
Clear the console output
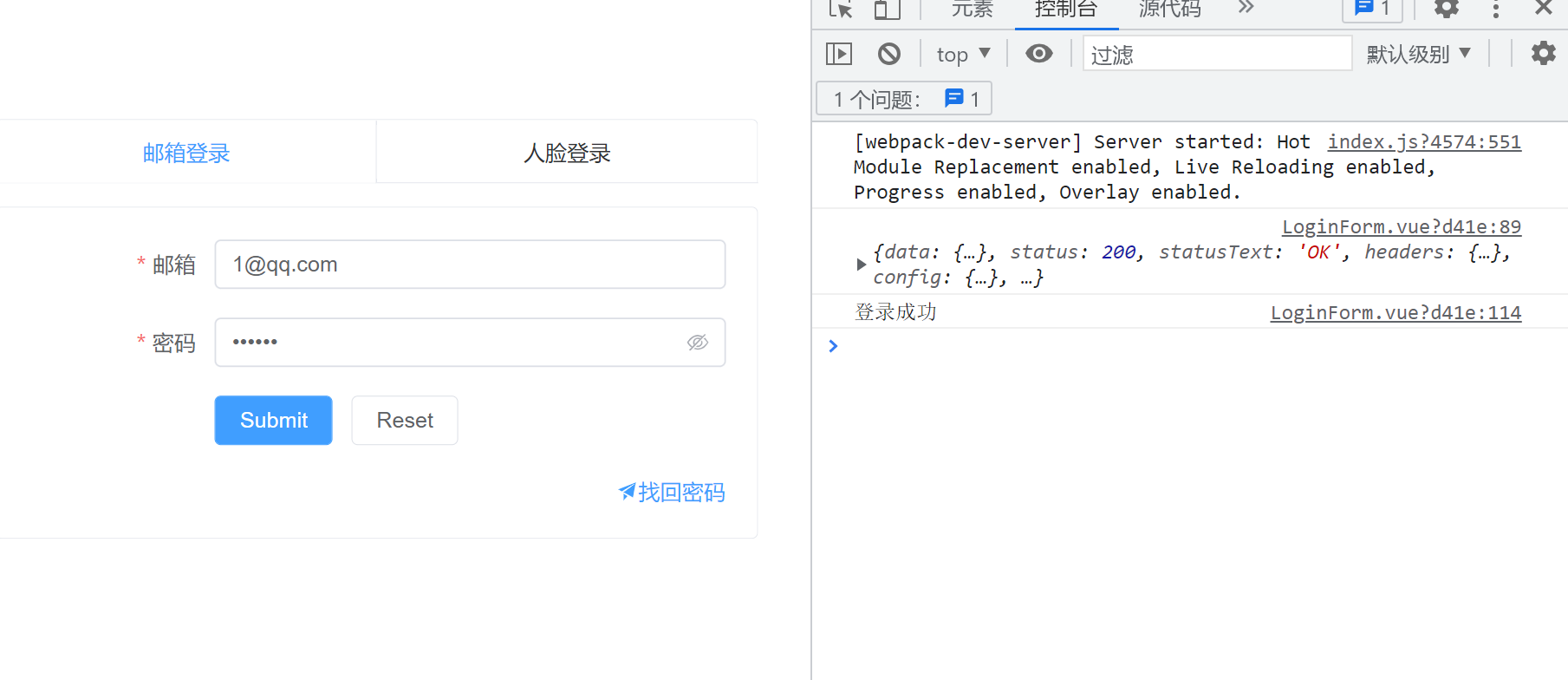(x=888, y=54)
